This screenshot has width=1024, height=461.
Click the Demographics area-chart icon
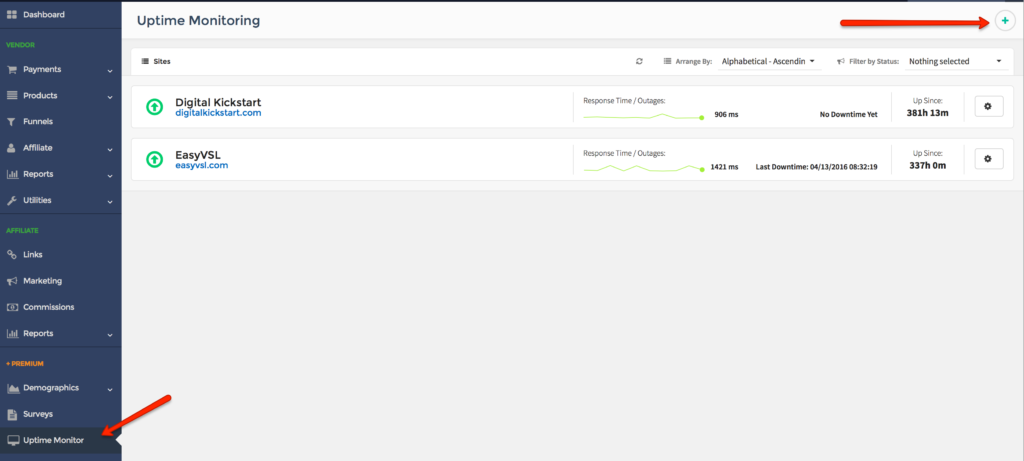tap(12, 388)
